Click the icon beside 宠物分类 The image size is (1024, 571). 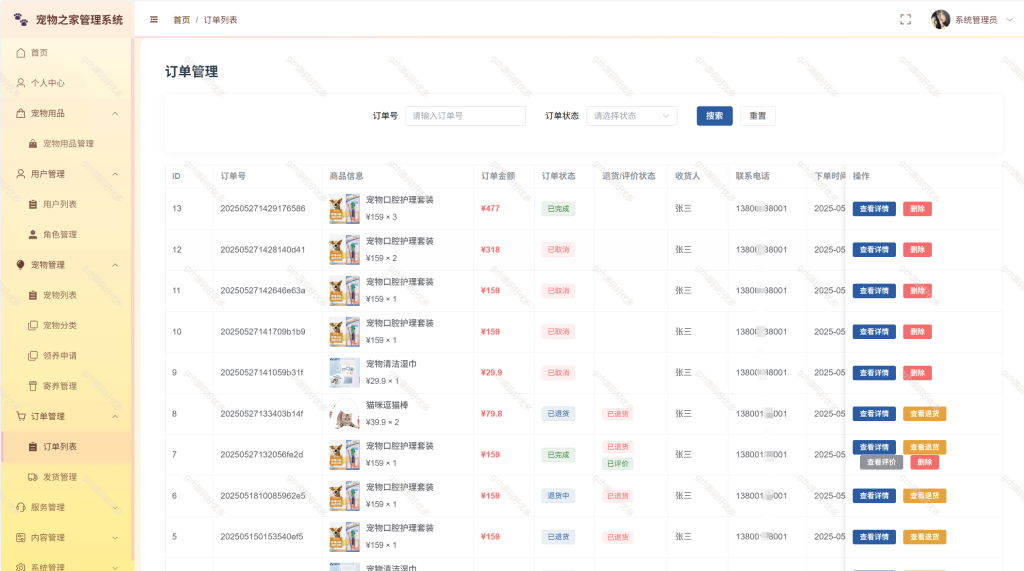33,325
